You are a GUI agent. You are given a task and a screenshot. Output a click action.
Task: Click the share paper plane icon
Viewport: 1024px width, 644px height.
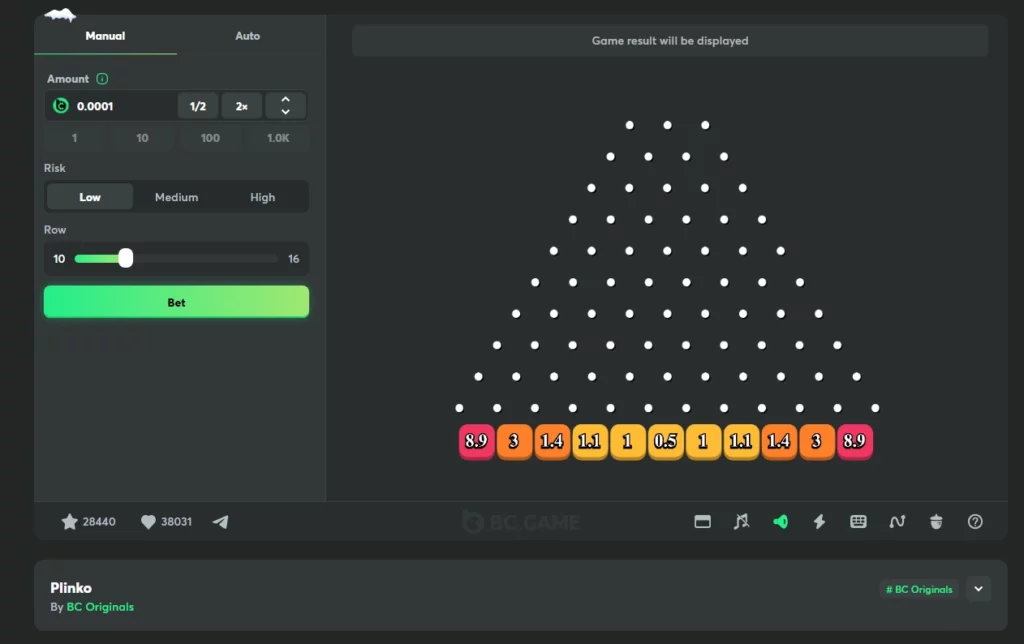tap(220, 522)
